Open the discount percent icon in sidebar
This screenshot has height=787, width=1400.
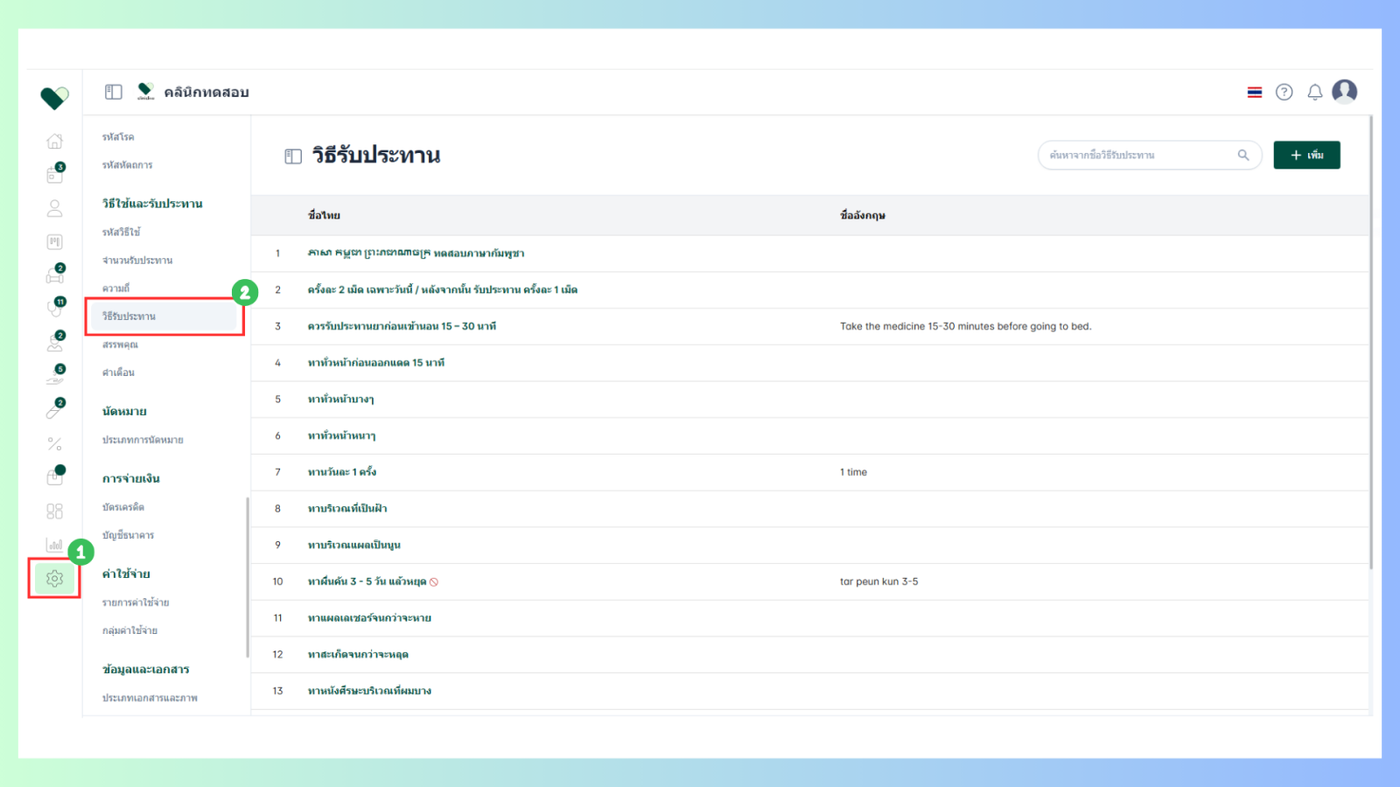[55, 444]
